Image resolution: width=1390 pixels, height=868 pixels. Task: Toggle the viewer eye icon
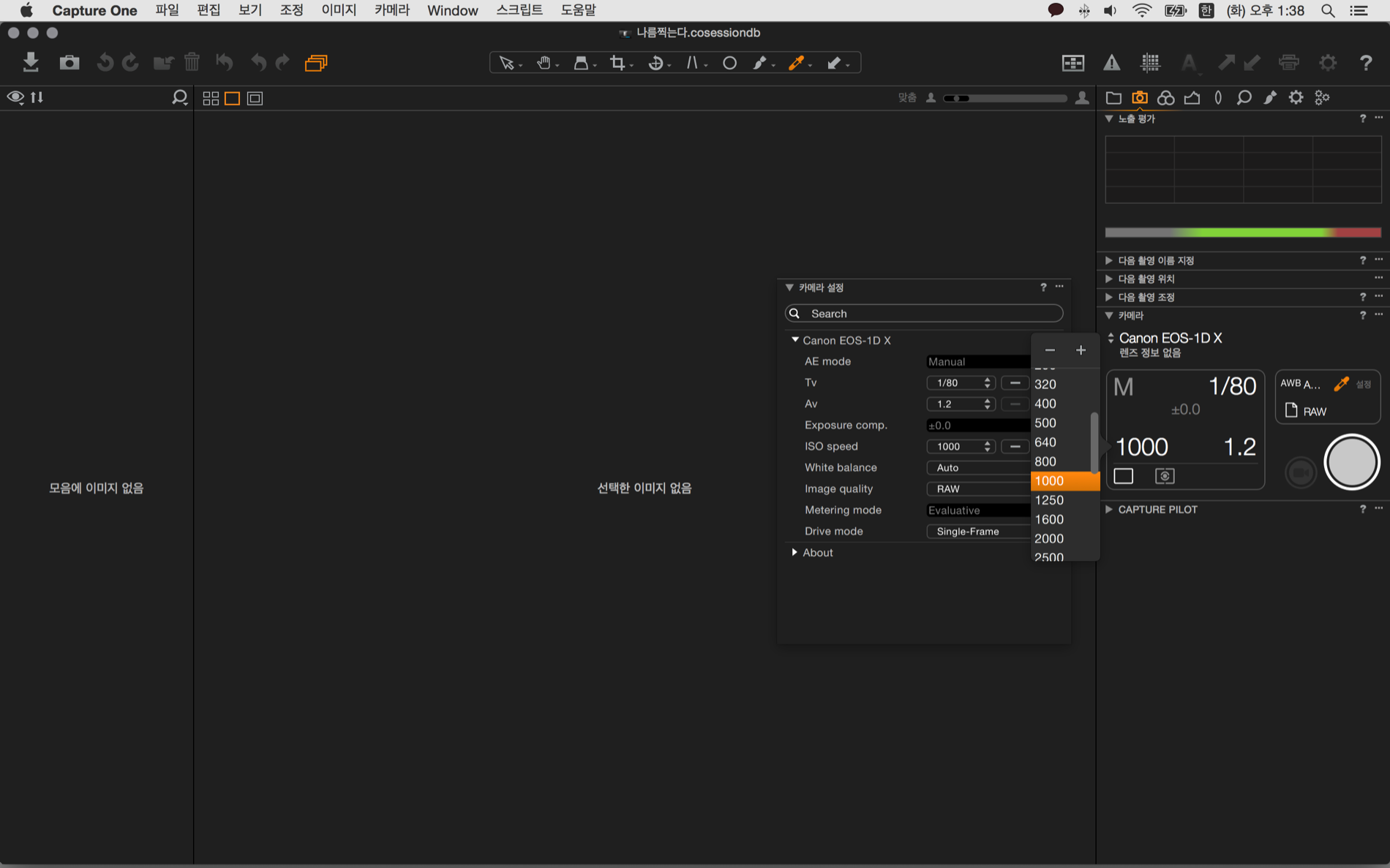[15, 97]
